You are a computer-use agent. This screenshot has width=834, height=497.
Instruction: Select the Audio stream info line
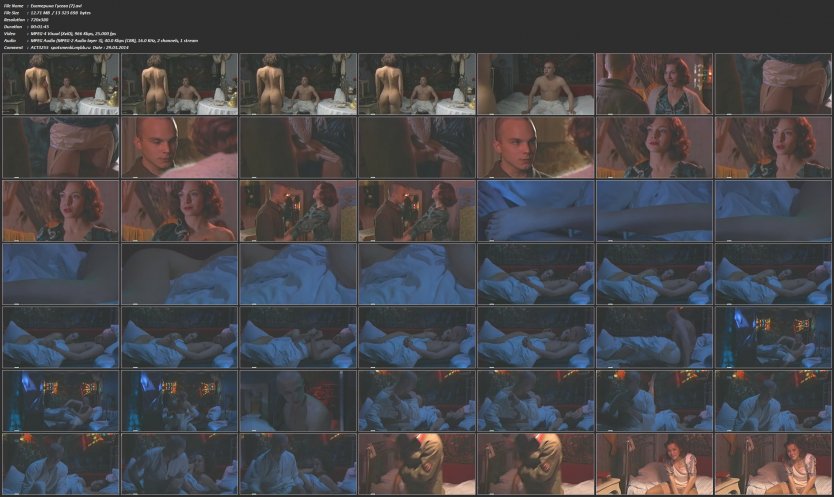(130, 40)
